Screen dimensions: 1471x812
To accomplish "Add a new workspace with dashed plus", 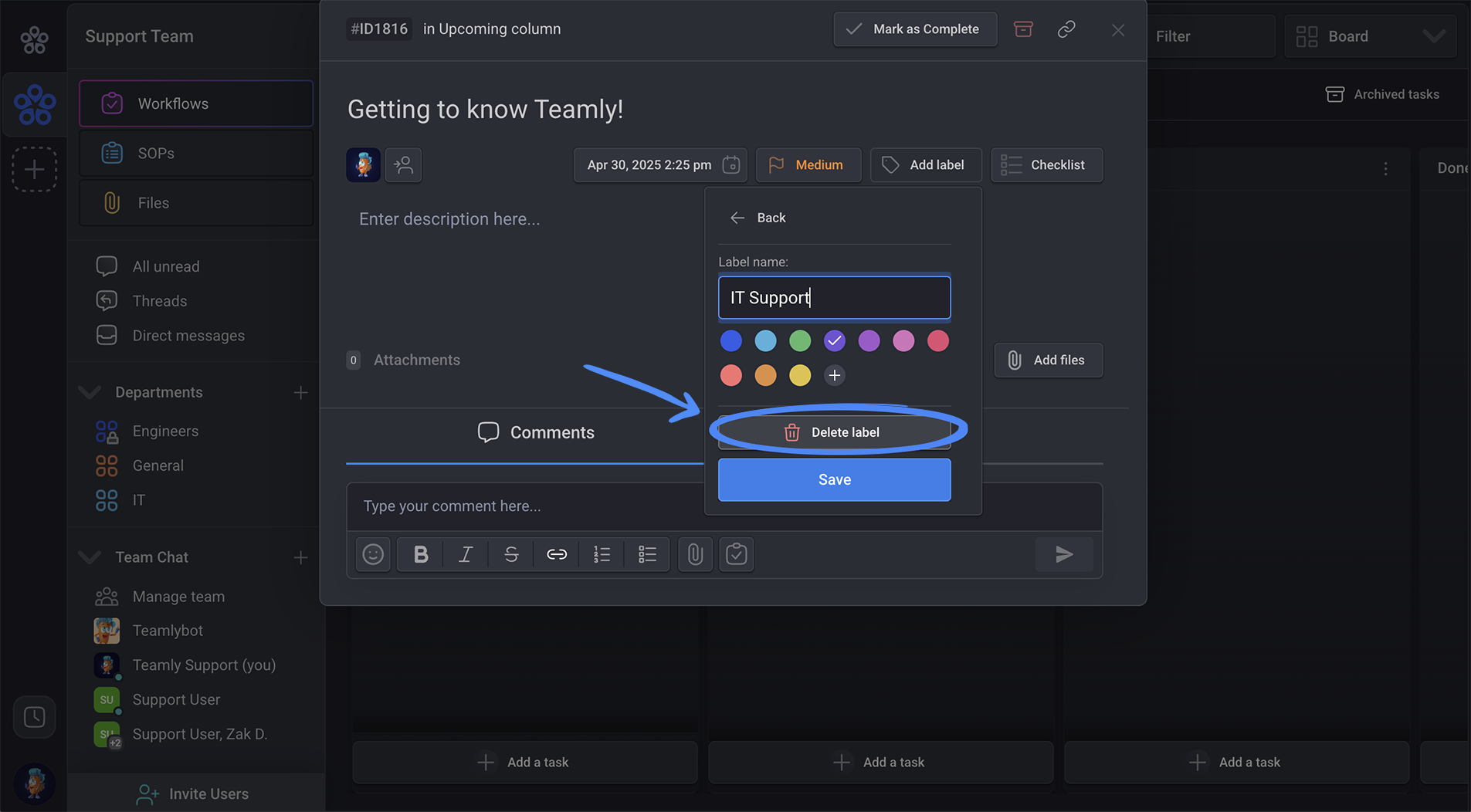I will click(x=35, y=169).
